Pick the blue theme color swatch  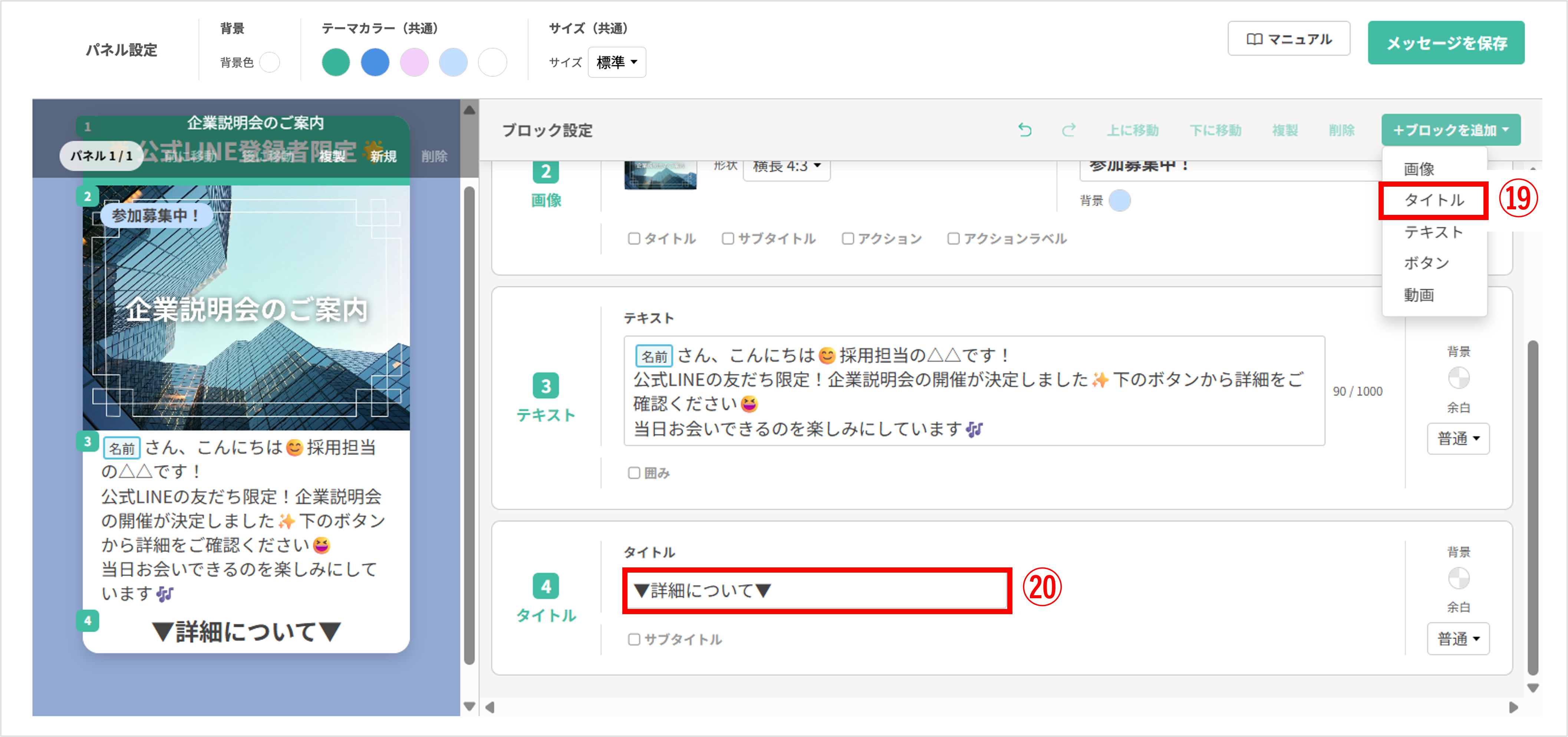(375, 62)
